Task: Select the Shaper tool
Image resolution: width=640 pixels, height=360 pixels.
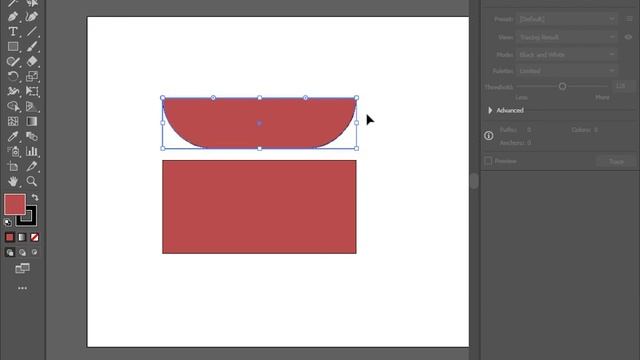Action: point(13,62)
